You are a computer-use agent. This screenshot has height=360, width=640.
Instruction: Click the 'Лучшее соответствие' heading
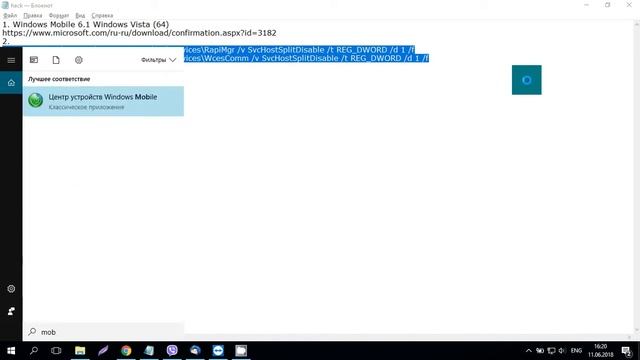click(x=59, y=79)
